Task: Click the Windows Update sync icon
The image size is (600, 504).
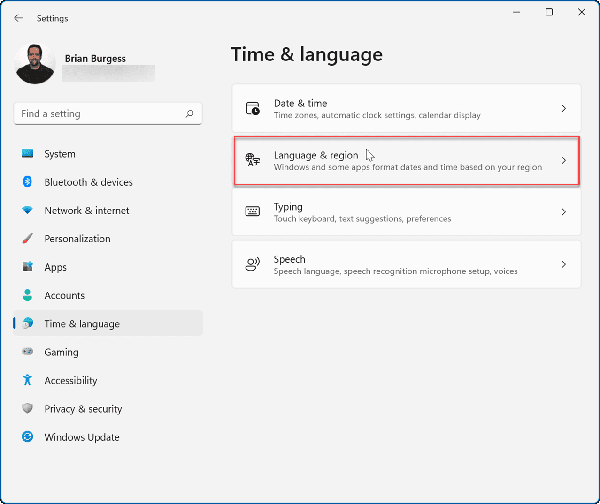Action: point(28,437)
